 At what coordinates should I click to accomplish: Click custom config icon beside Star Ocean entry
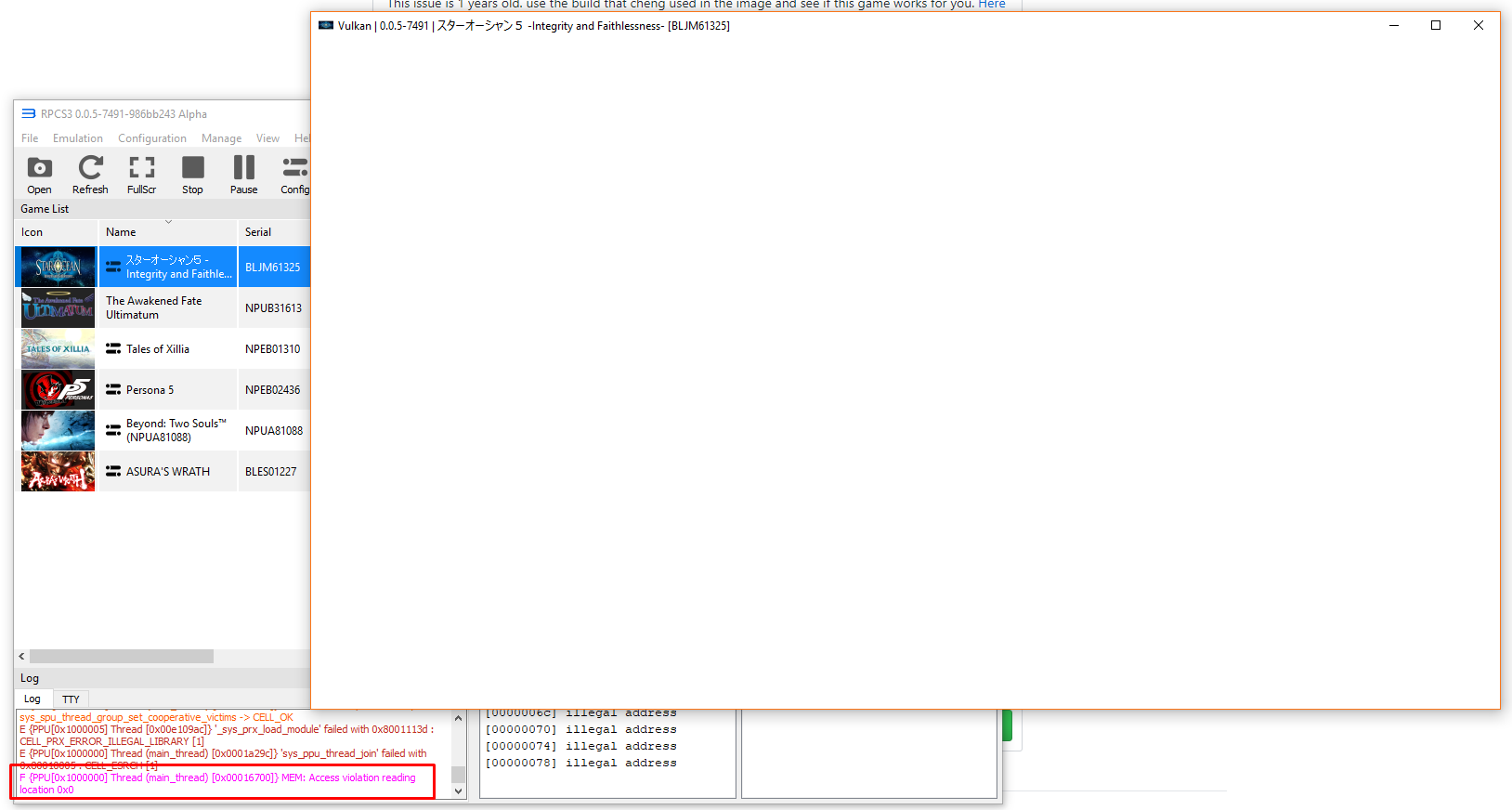(x=113, y=267)
